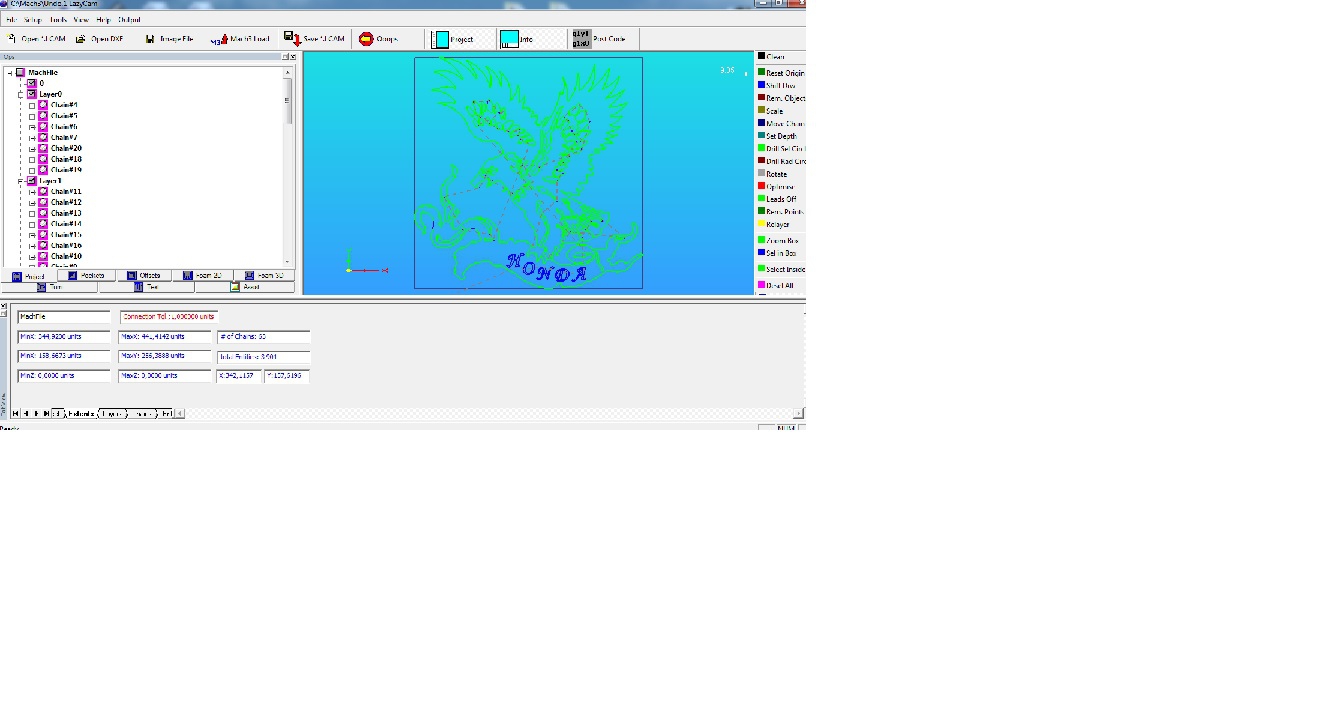Click the Open LCAM toolbar icon

[11, 39]
